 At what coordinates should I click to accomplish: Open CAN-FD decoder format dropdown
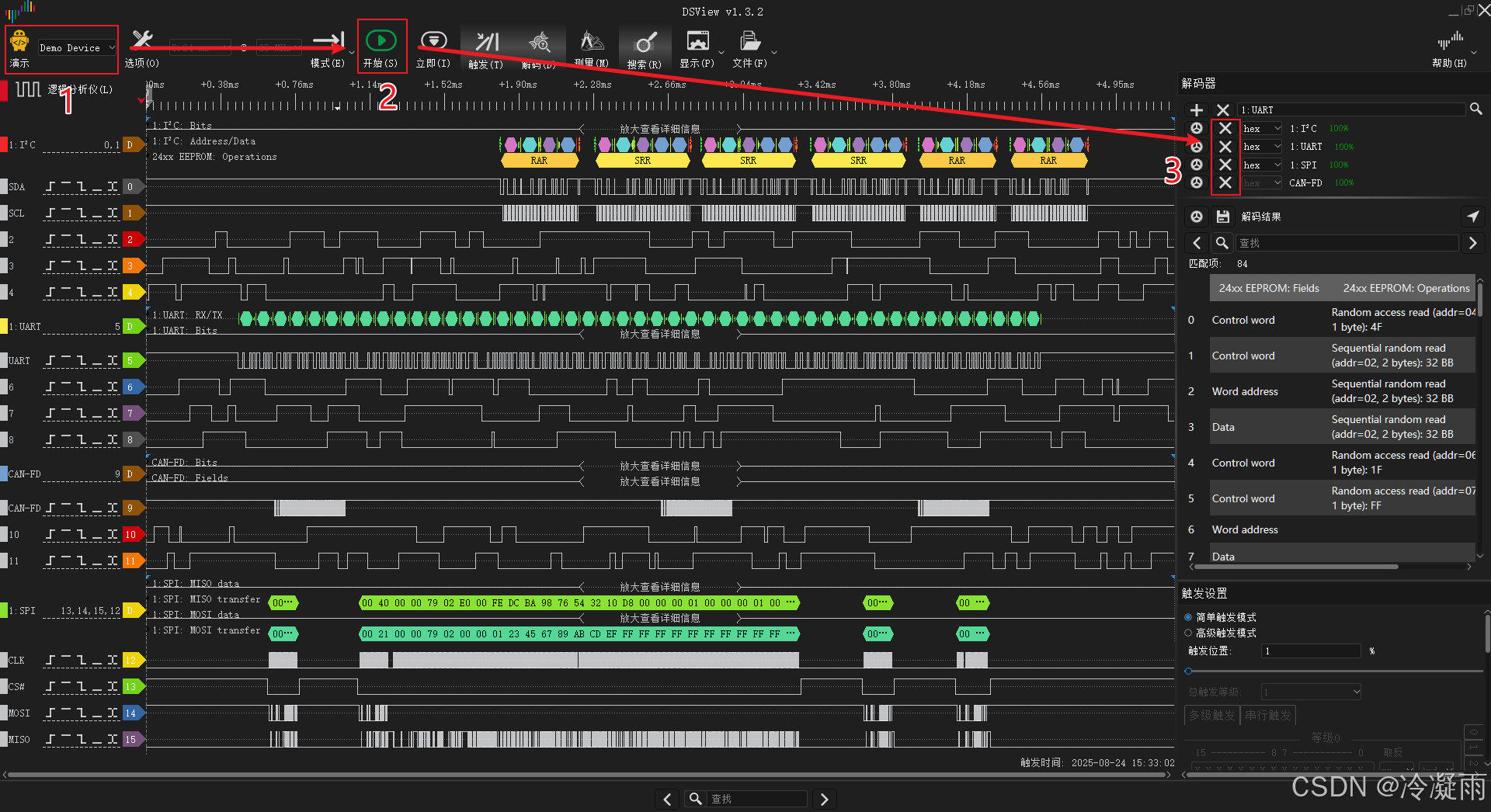click(x=1262, y=183)
